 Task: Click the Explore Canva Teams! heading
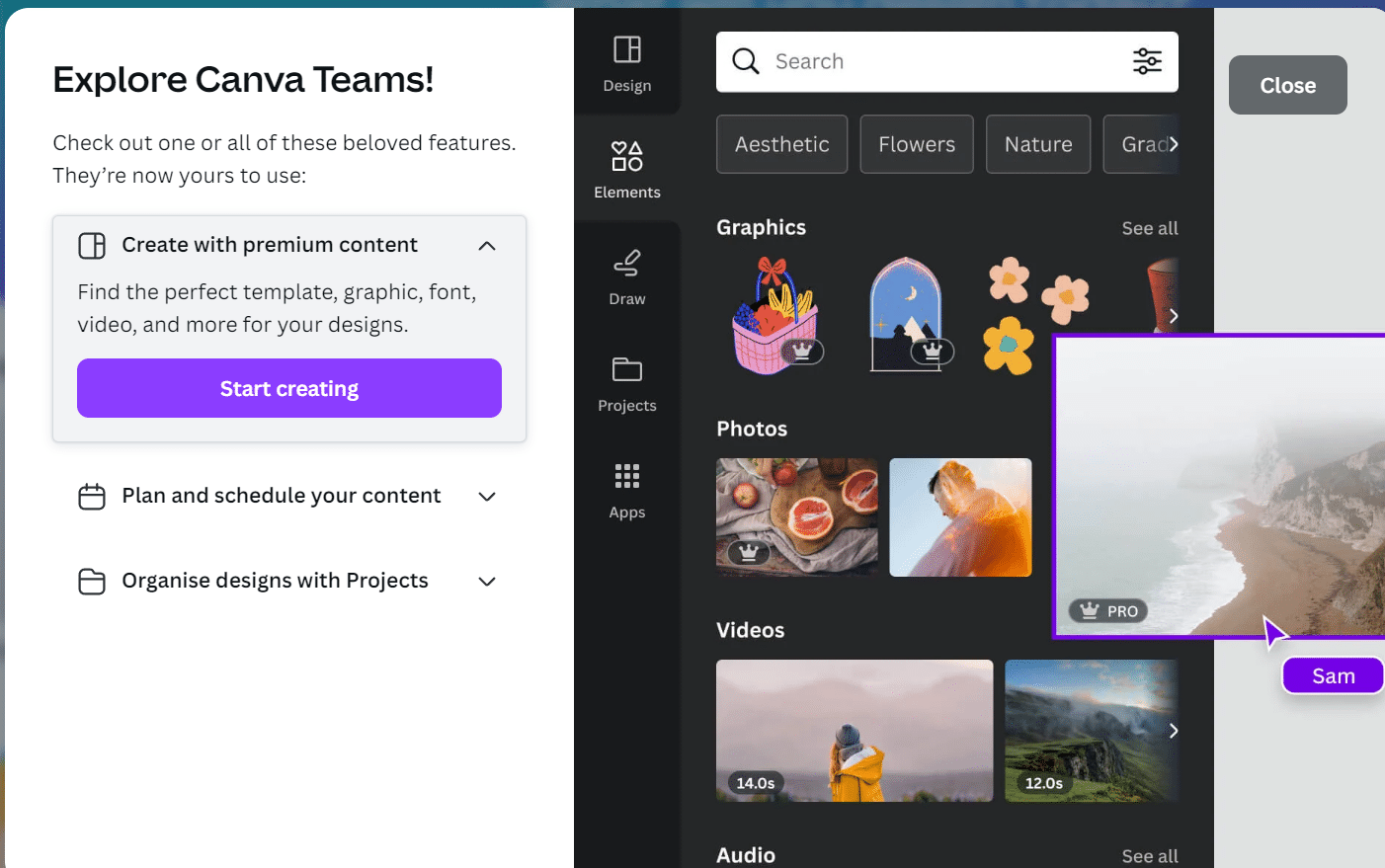243,79
